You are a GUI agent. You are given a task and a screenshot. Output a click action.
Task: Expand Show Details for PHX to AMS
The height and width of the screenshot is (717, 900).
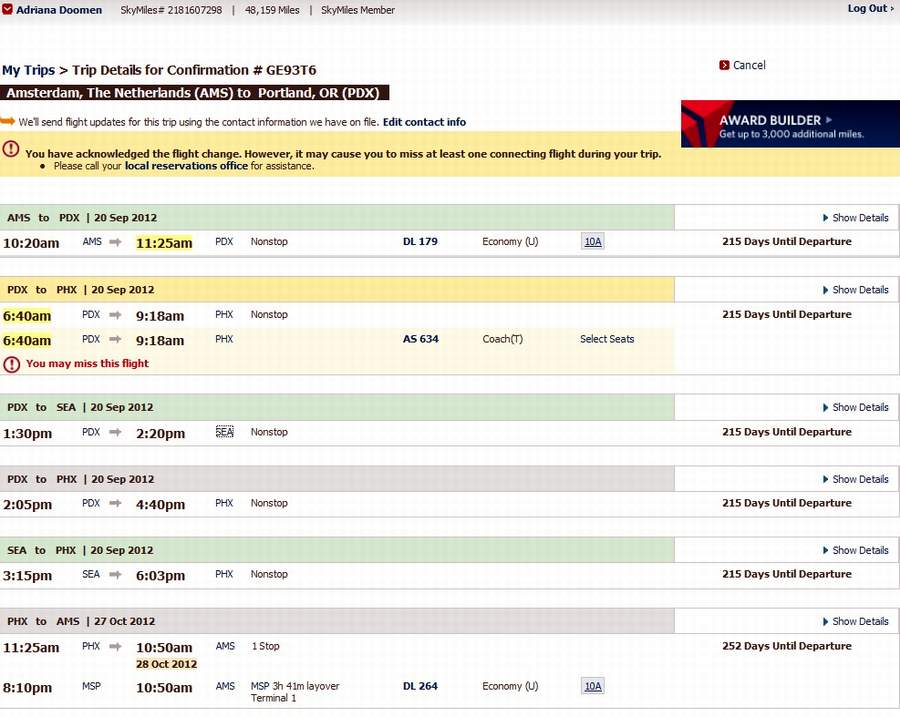855,622
